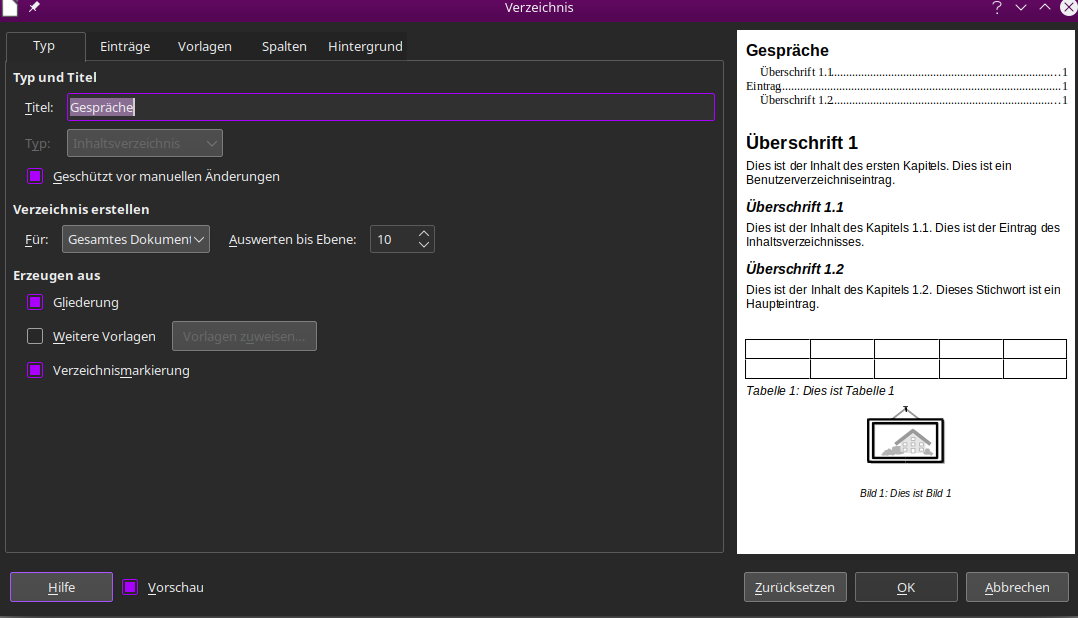
Task: Enable the Weitere Vorlagen checkbox
Action: pyautogui.click(x=35, y=336)
